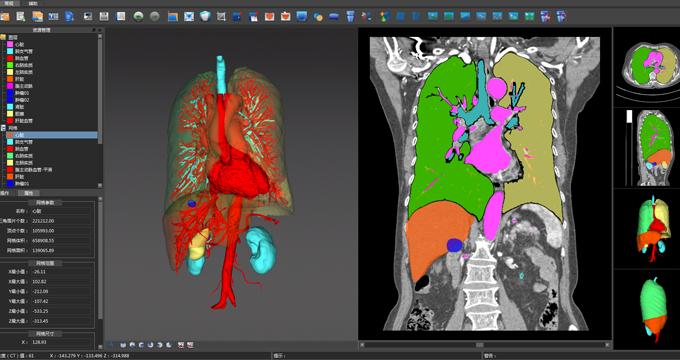Click the light floppy-disk save-as icon
Image resolution: width=680 pixels, height=360 pixels.
coord(121,16)
